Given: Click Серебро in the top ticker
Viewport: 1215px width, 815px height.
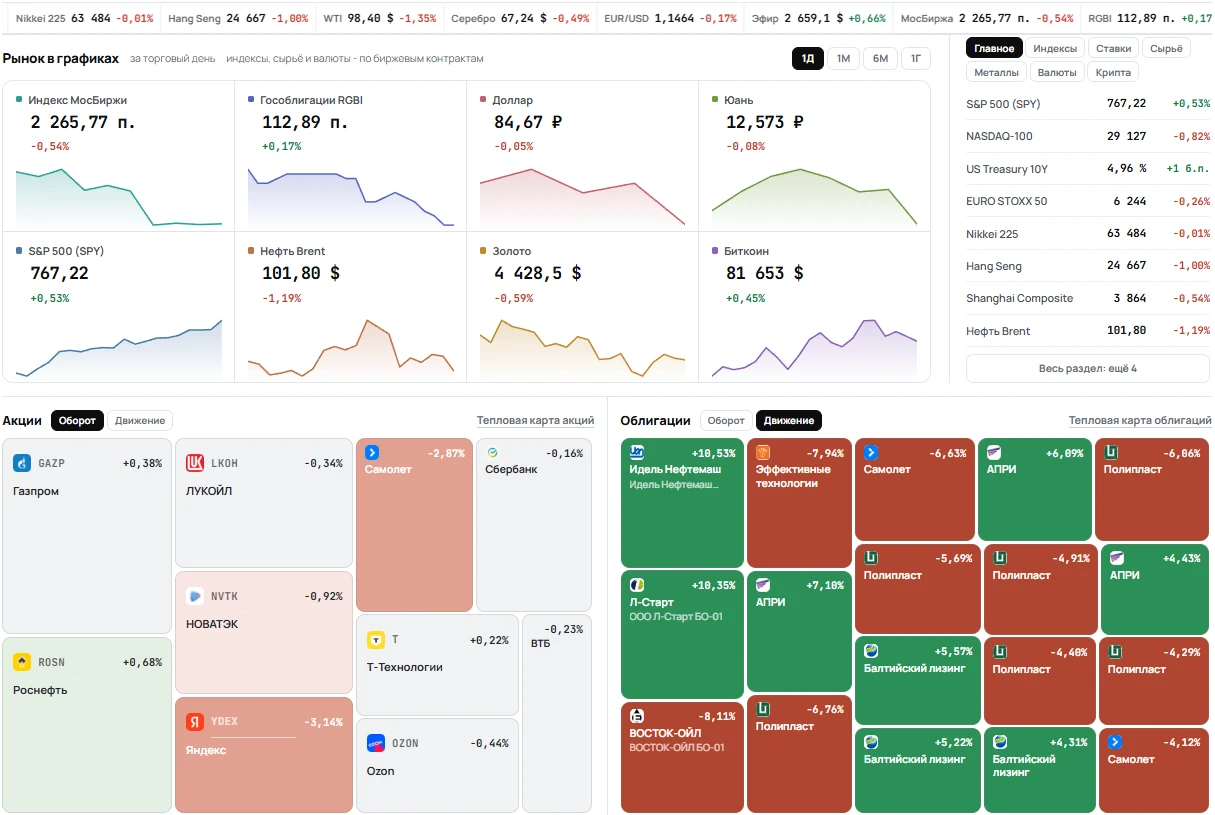Looking at the screenshot, I should pyautogui.click(x=520, y=18).
